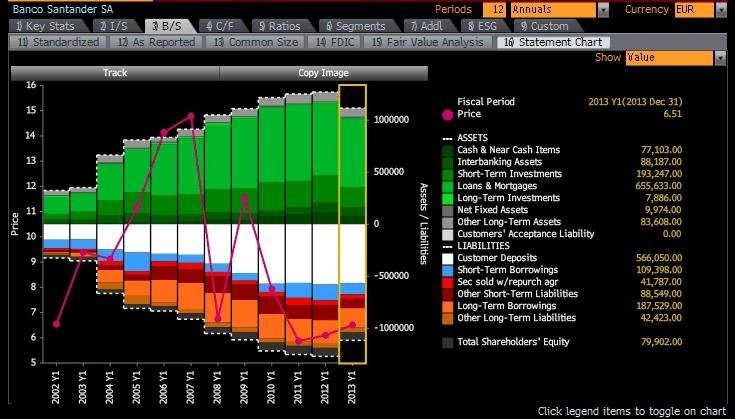Toggle Customer Deposits legend swatch

click(x=448, y=258)
